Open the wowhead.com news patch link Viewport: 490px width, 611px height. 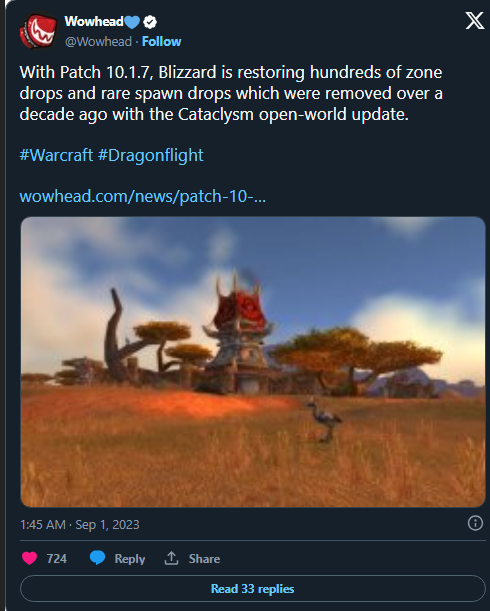[x=143, y=196]
